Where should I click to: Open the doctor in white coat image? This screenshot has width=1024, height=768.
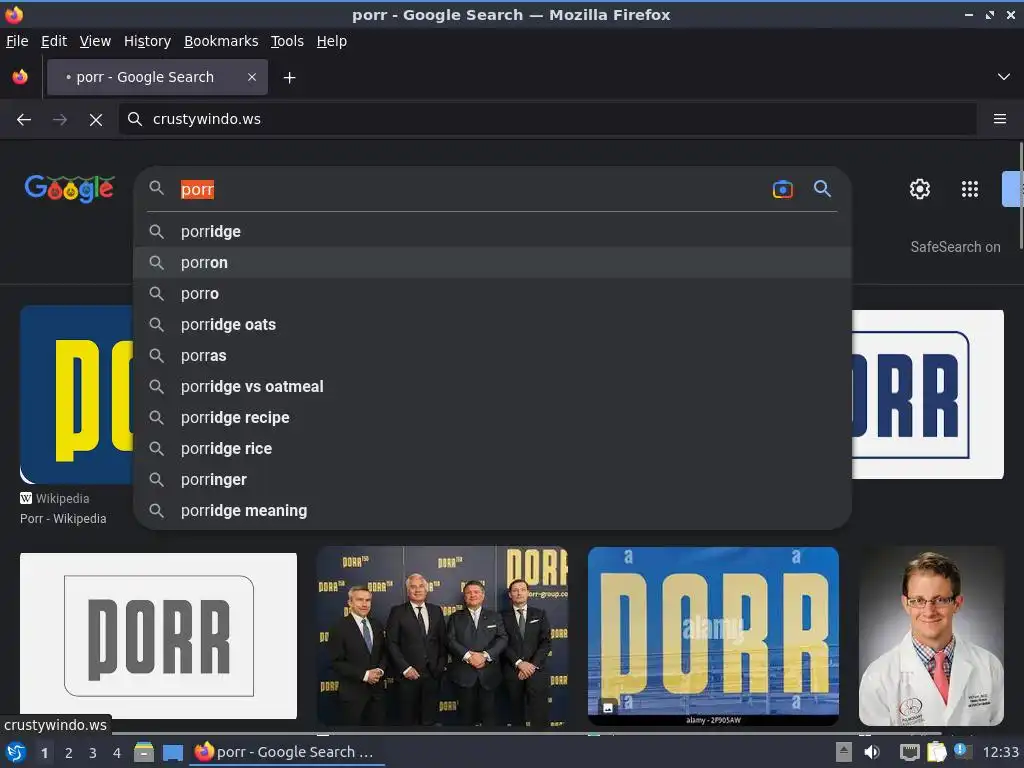click(931, 636)
